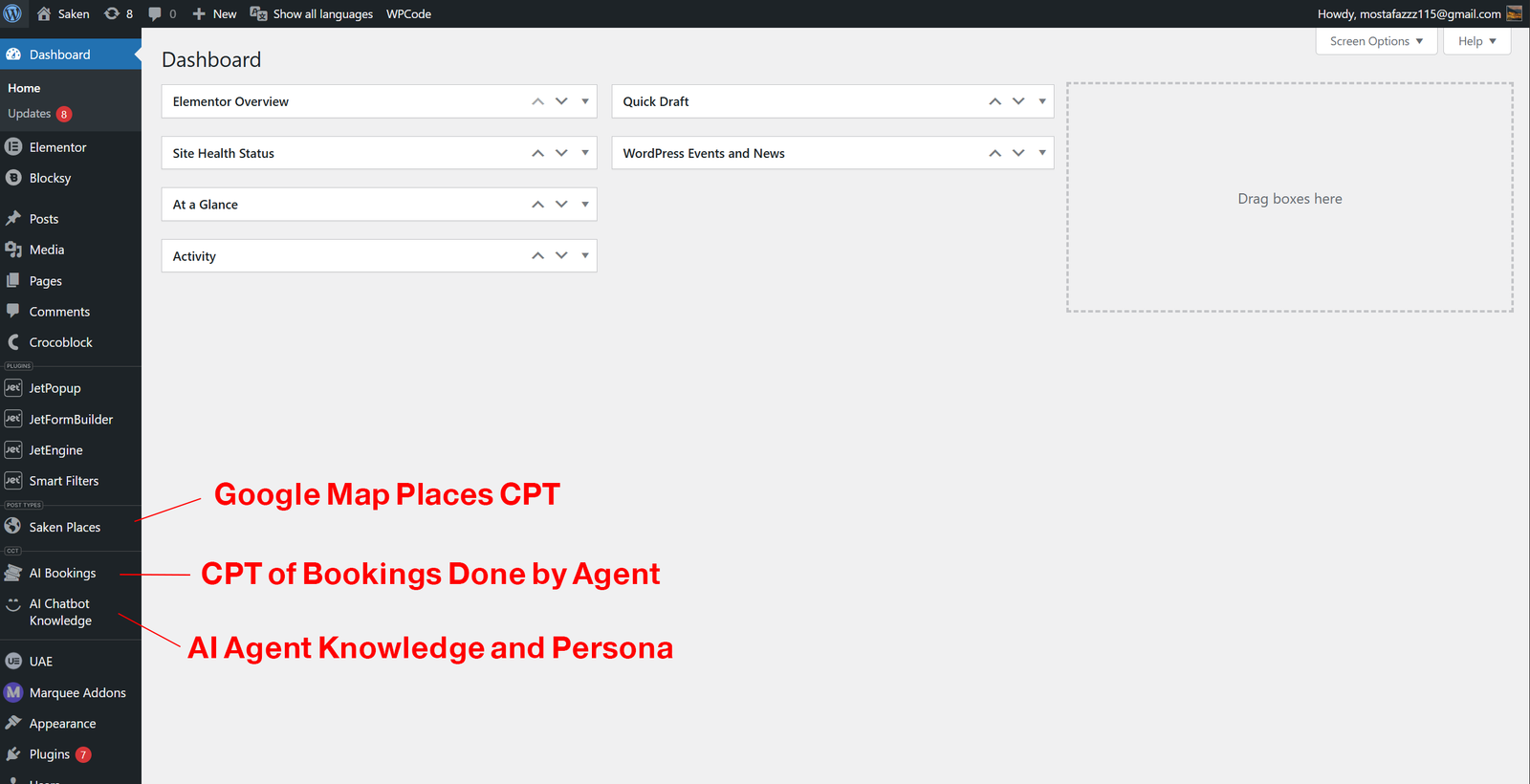1530x784 pixels.
Task: Move Site Health Status box down
Action: [561, 153]
